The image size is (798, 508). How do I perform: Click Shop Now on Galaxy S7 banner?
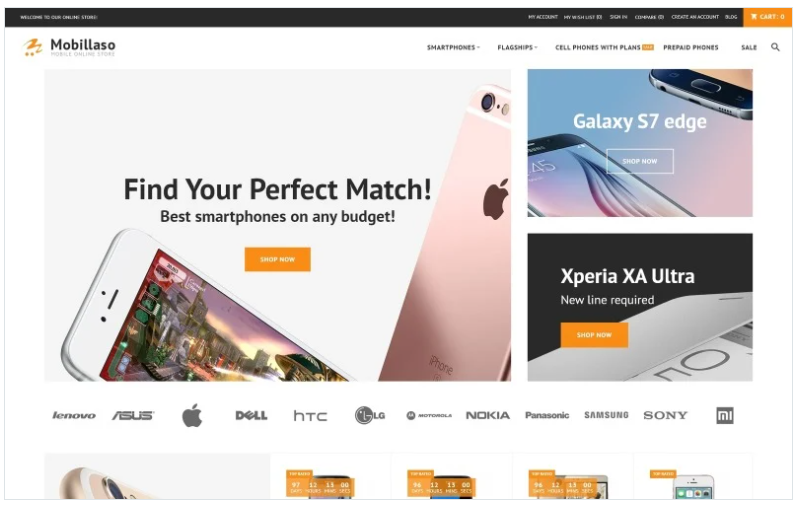click(x=640, y=161)
